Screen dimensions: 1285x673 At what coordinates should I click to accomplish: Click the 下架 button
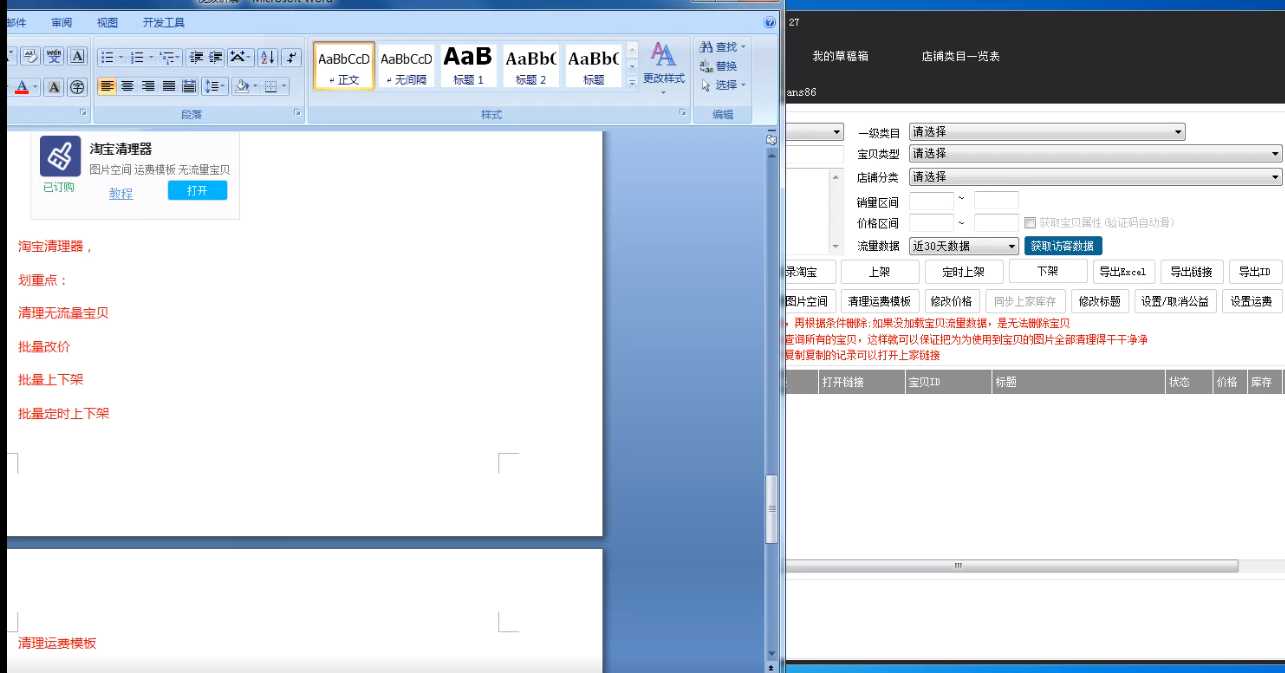click(1047, 271)
